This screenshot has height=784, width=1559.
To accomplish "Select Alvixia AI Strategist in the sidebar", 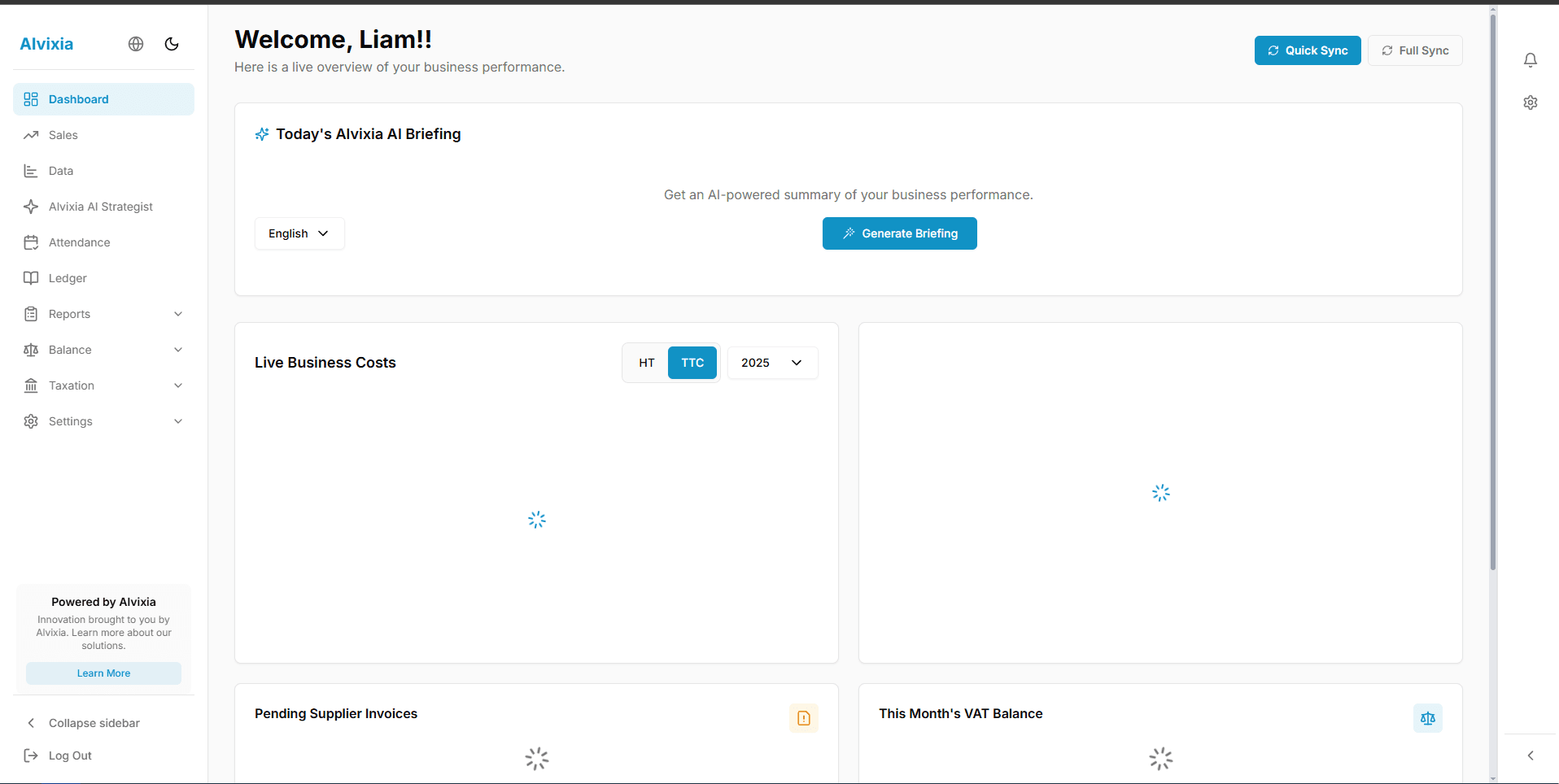I will [100, 206].
